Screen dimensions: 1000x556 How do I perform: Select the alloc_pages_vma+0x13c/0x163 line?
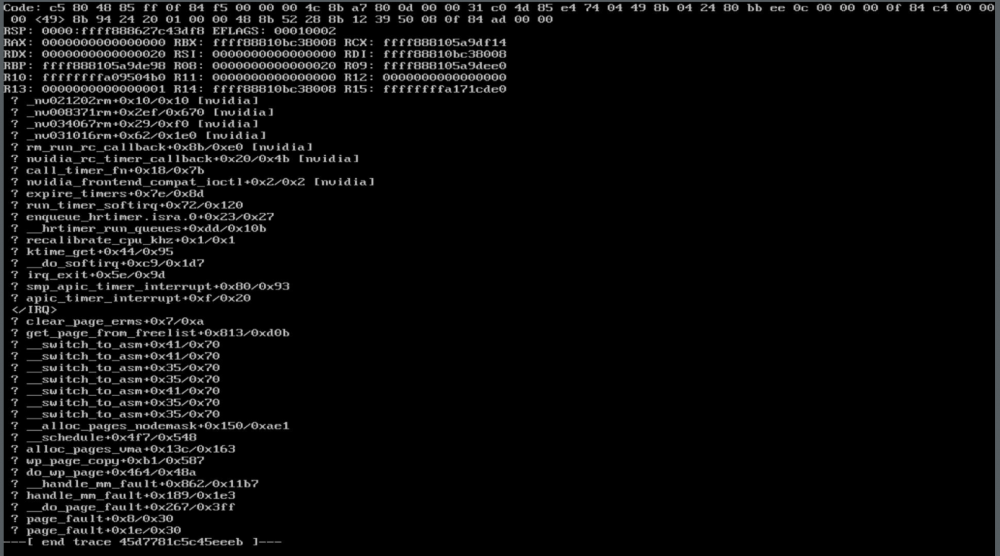click(x=123, y=449)
